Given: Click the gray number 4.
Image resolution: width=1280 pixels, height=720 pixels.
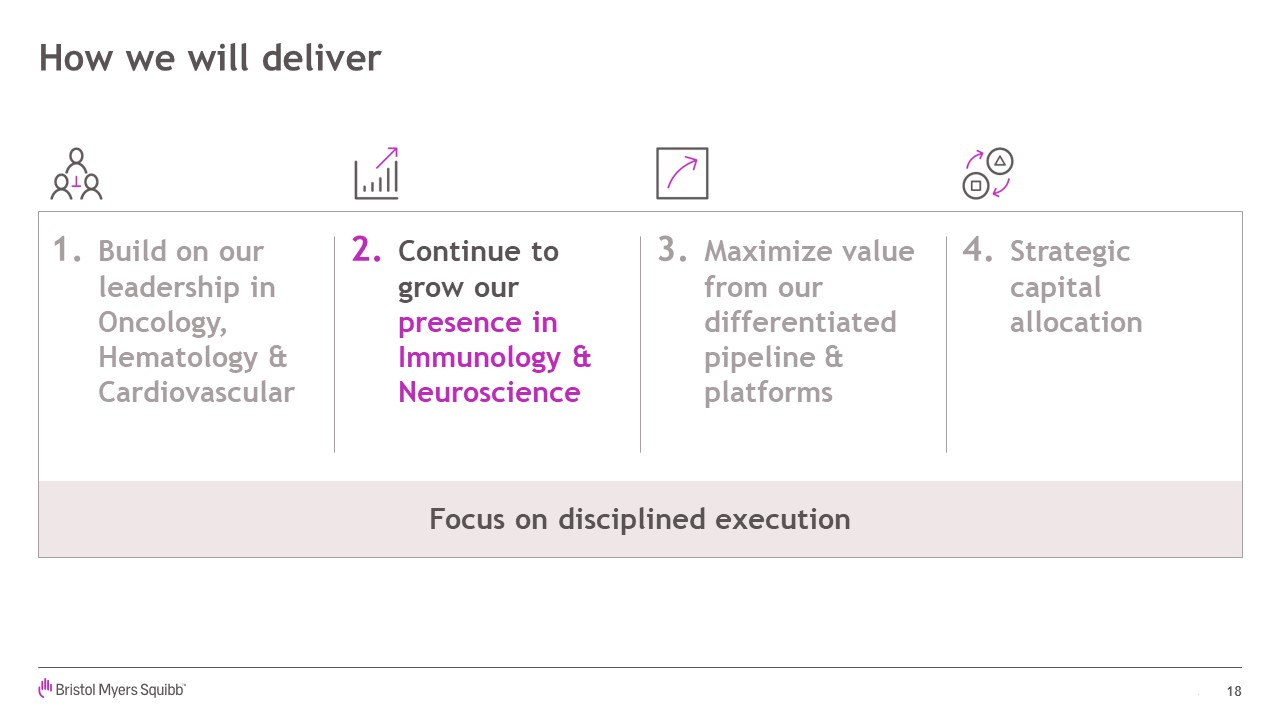Looking at the screenshot, I should (x=978, y=250).
